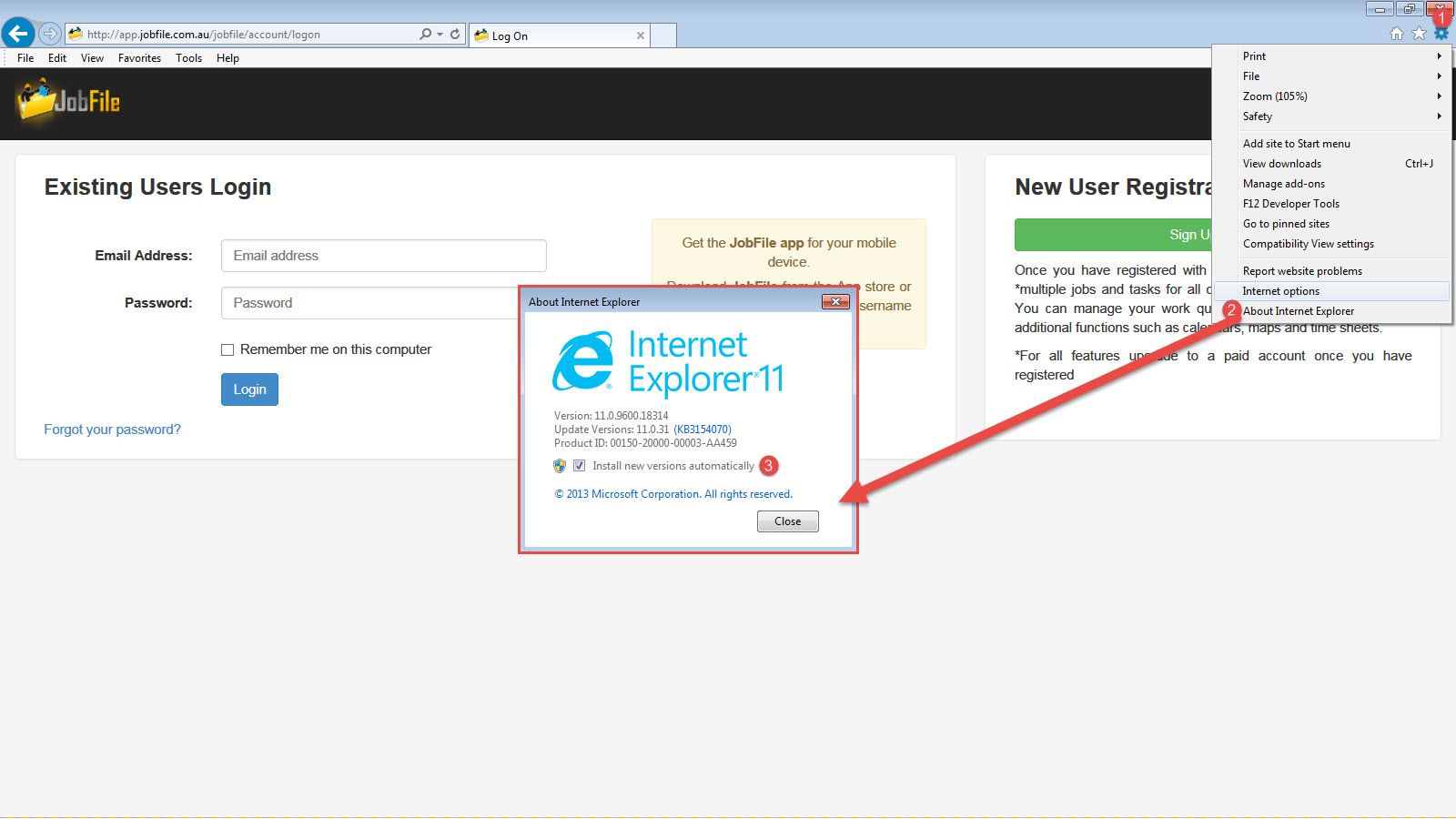Open a new blank browser tab
This screenshot has height=819, width=1456.
(664, 35)
